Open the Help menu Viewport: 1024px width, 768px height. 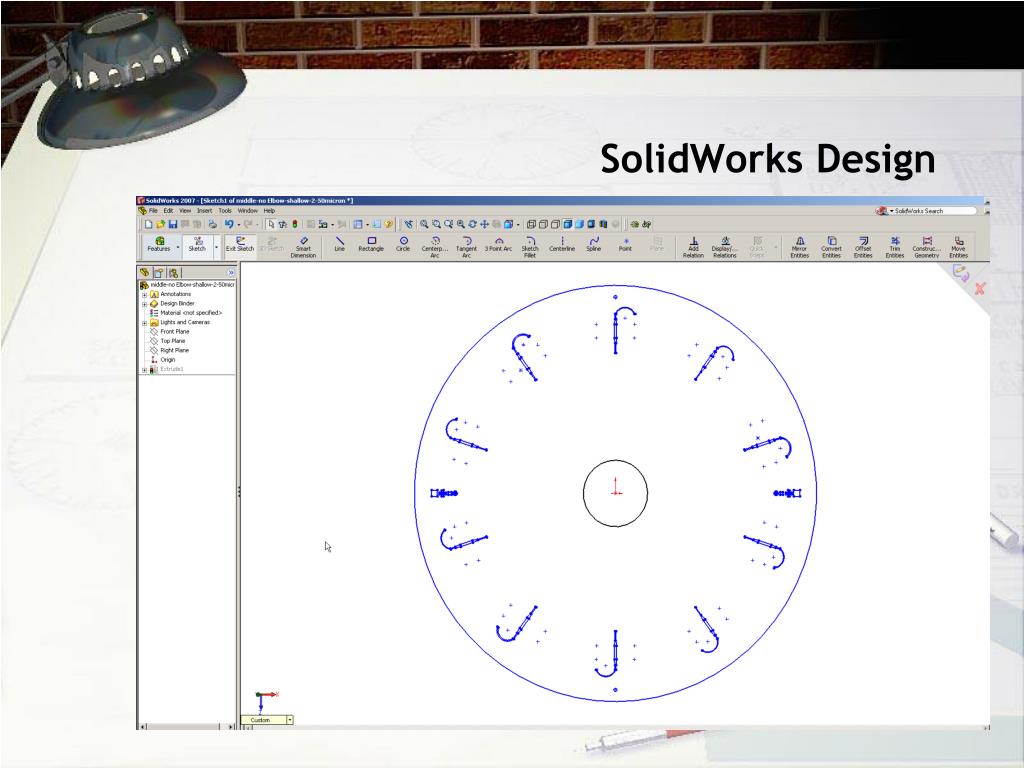pyautogui.click(x=269, y=211)
